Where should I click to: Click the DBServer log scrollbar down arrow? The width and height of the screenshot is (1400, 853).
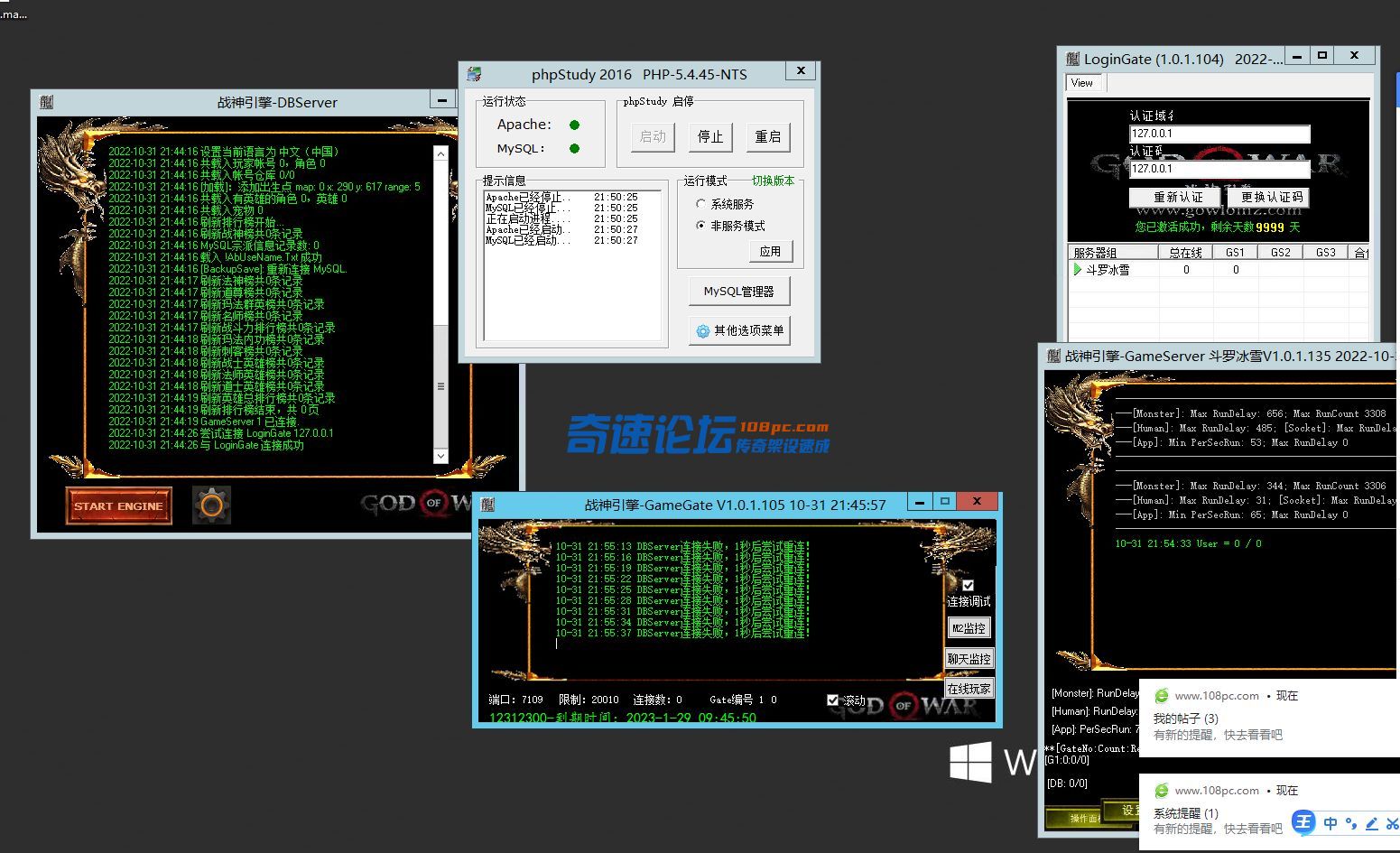pyautogui.click(x=440, y=456)
